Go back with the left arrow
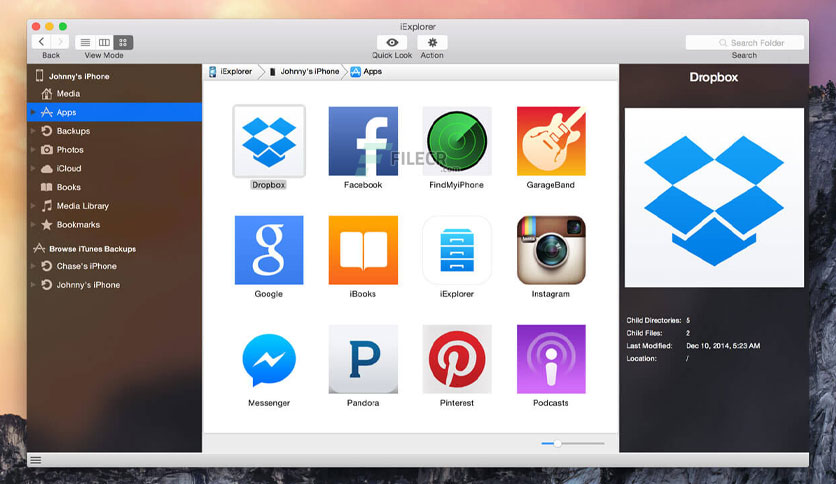Screen dimensions: 836x484 click(42, 42)
